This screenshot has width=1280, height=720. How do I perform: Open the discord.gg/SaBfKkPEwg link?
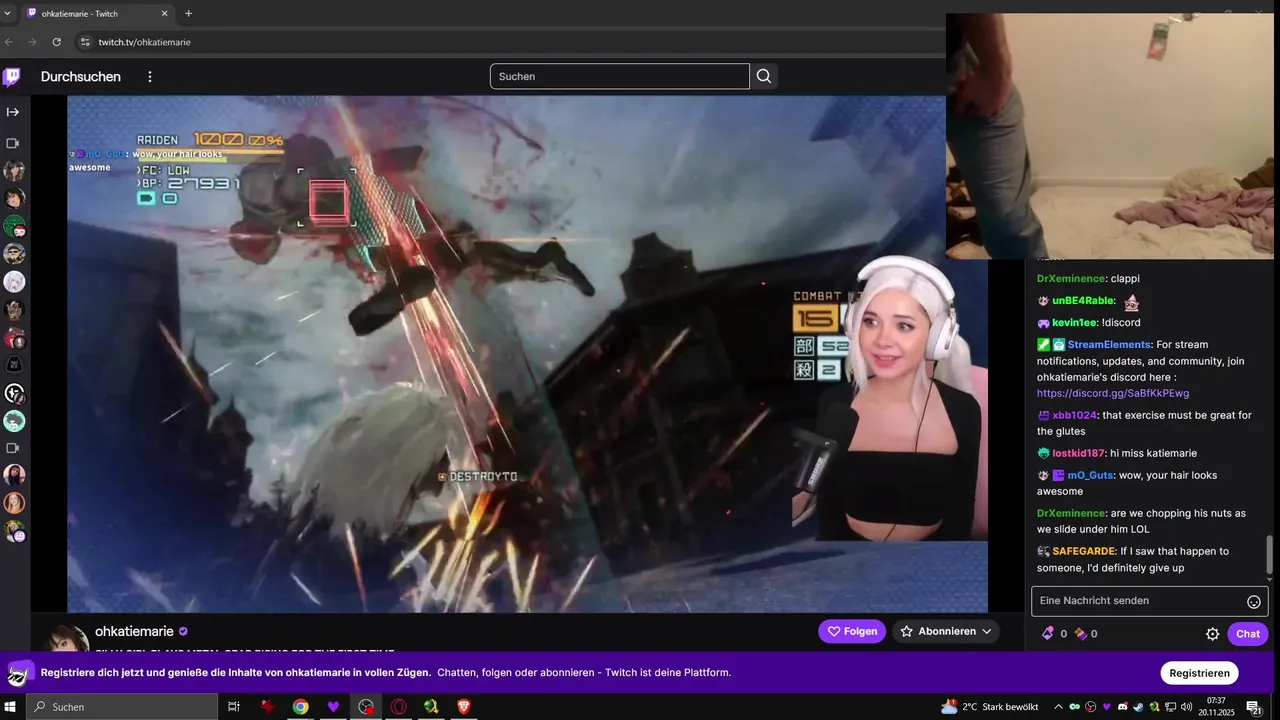[x=1113, y=393]
